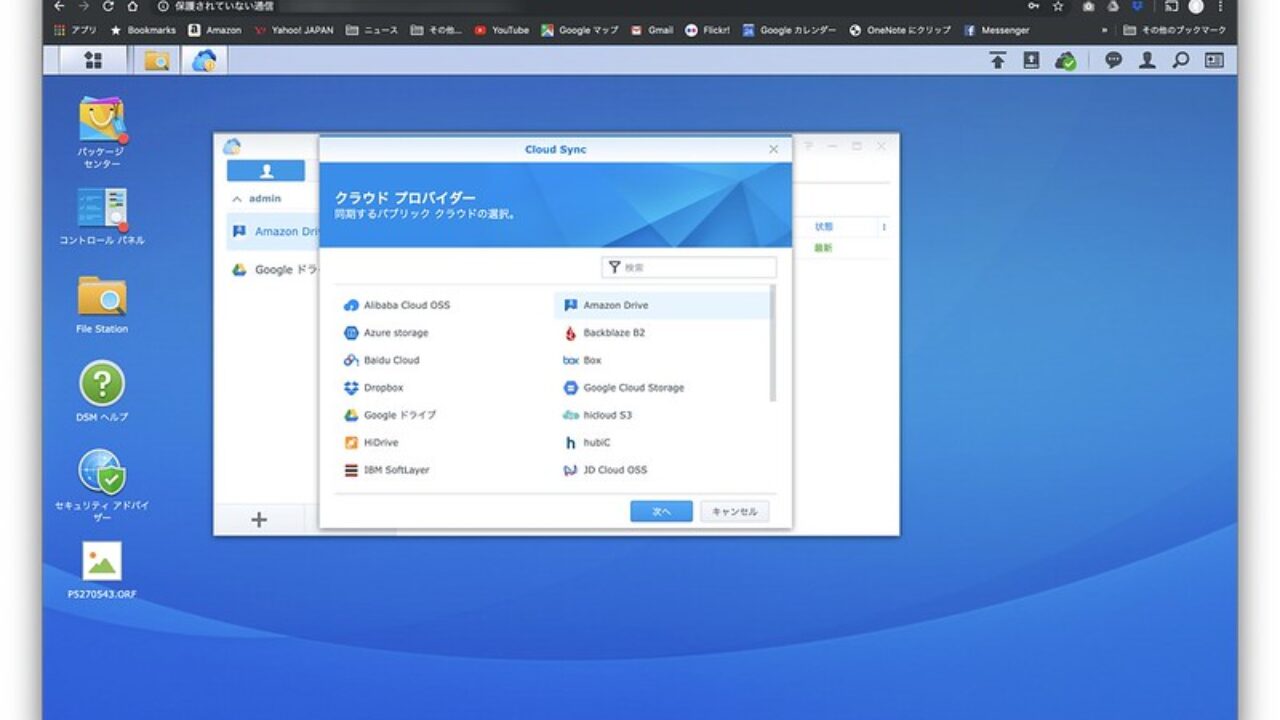This screenshot has width=1280, height=720.
Task: Show more bookmarks with the overflow chevron
Action: pyautogui.click(x=1104, y=30)
